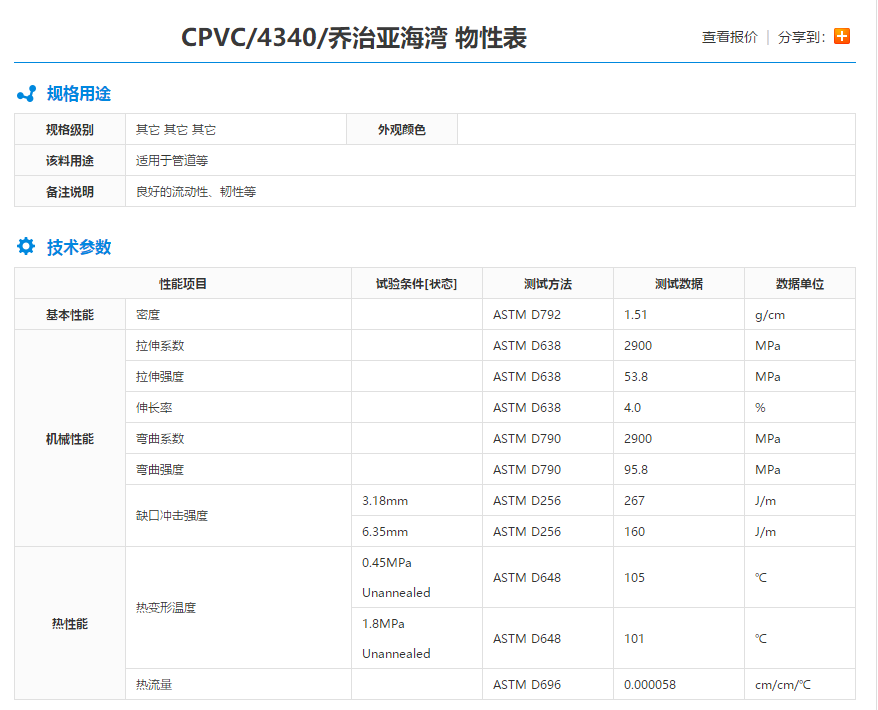Image resolution: width=878 pixels, height=710 pixels.
Task: Click the 机械性能 category cell
Action: click(x=69, y=437)
